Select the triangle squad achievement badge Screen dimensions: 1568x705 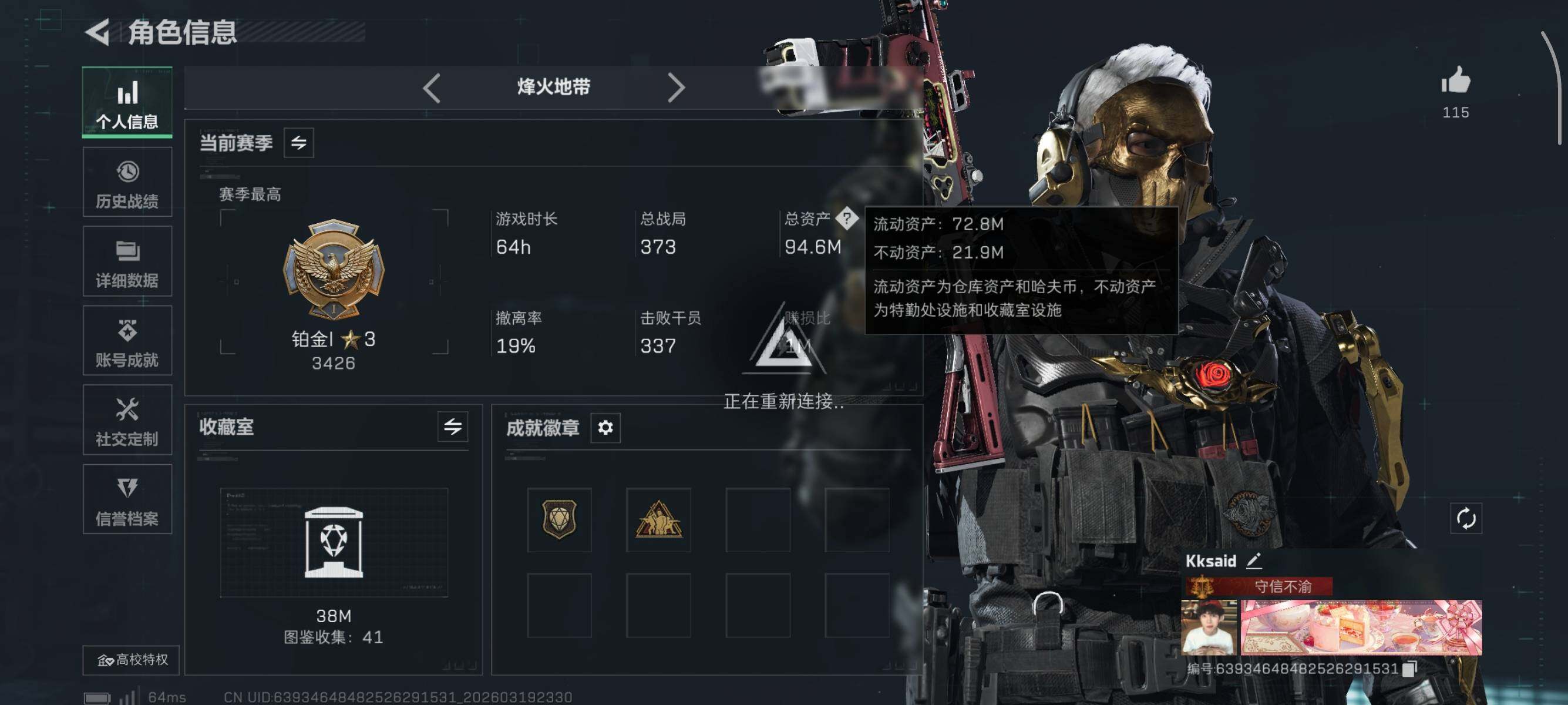pos(658,519)
